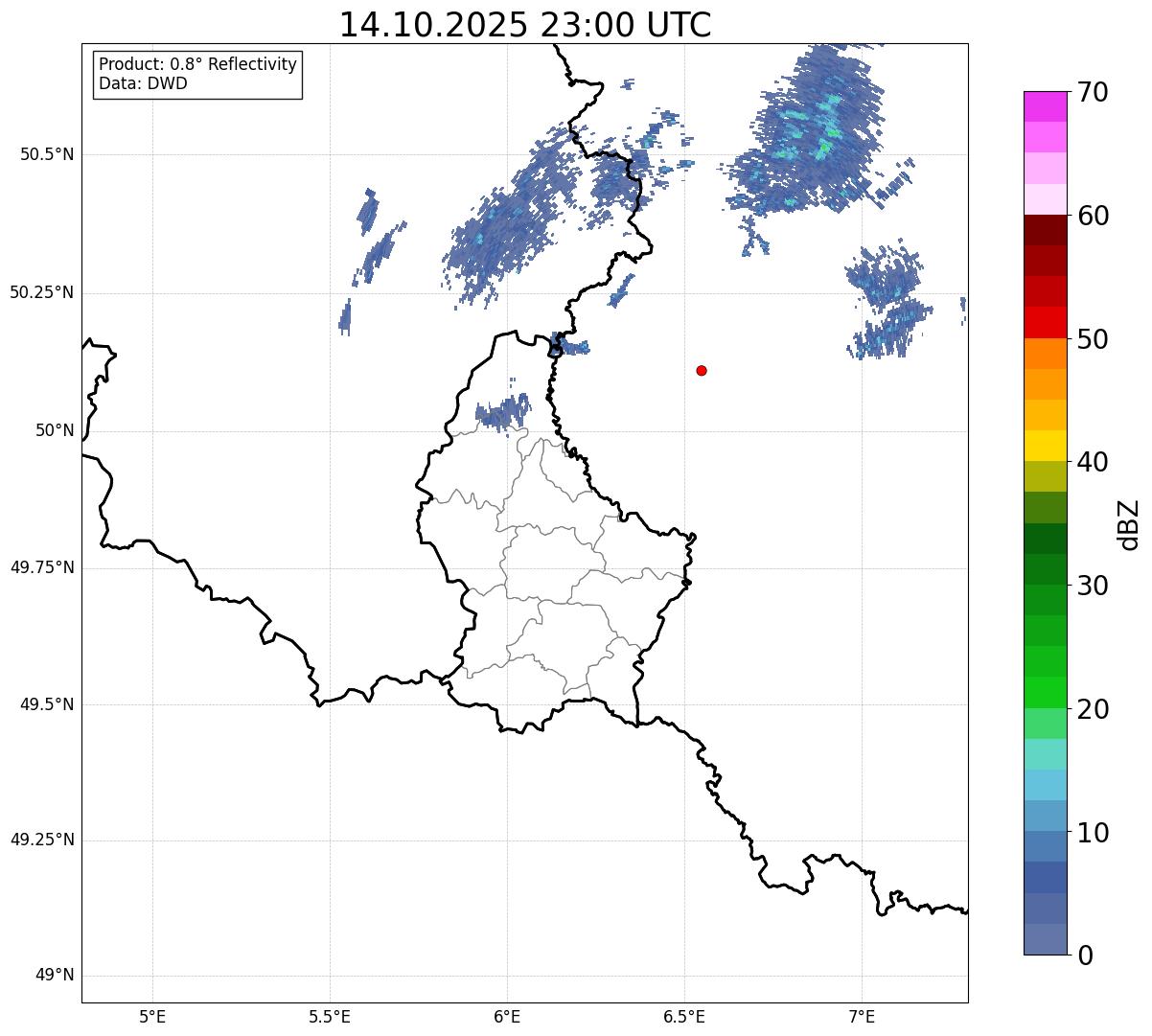This screenshot has width=1152, height=1036.
Task: Click the latitude label "50°N"
Action: (55, 430)
